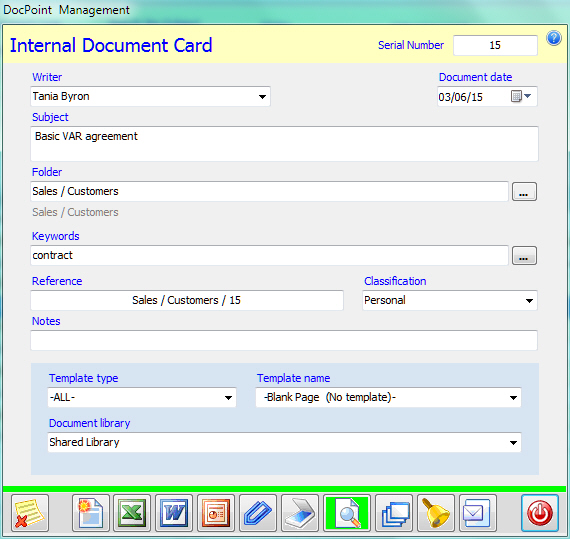Click the delete note icon with red X
570x539 pixels.
click(29, 513)
